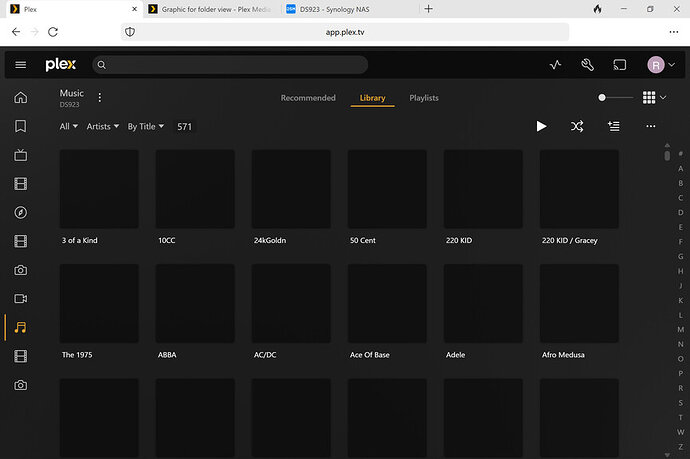
Task: Jump to letter Z in alphabet index
Action: tap(680, 447)
